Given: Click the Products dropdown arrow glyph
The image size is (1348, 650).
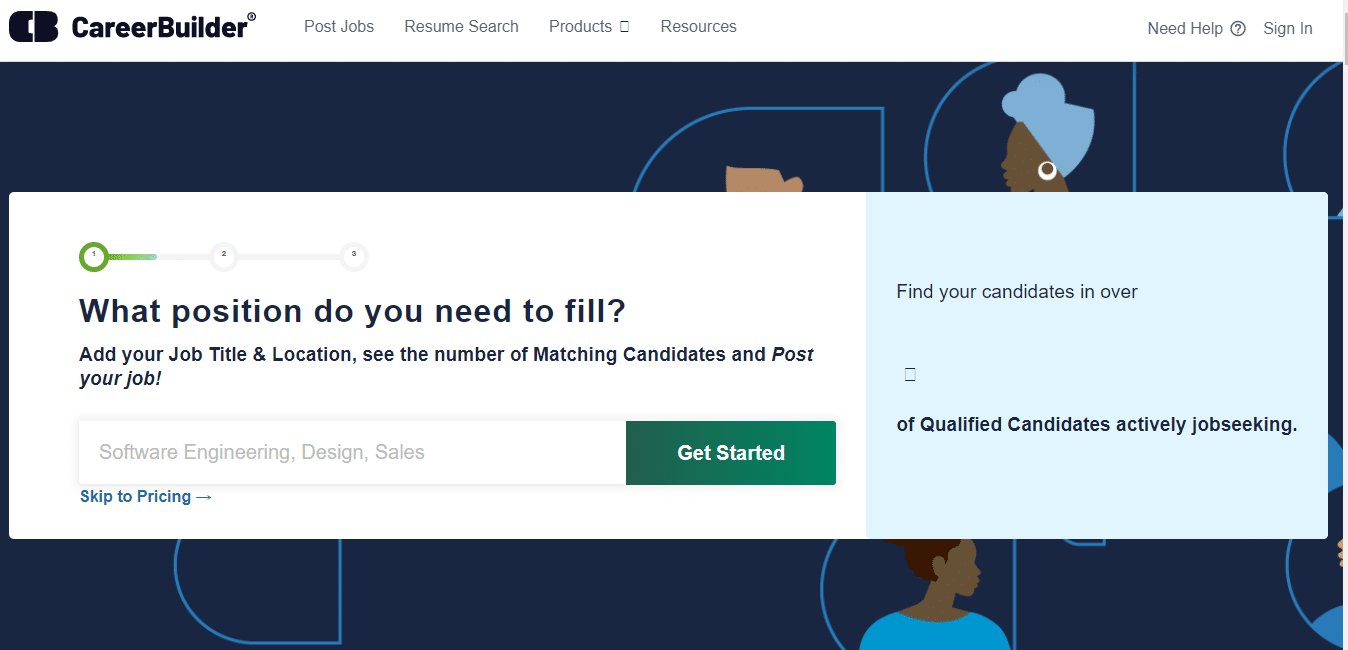Looking at the screenshot, I should pyautogui.click(x=625, y=27).
